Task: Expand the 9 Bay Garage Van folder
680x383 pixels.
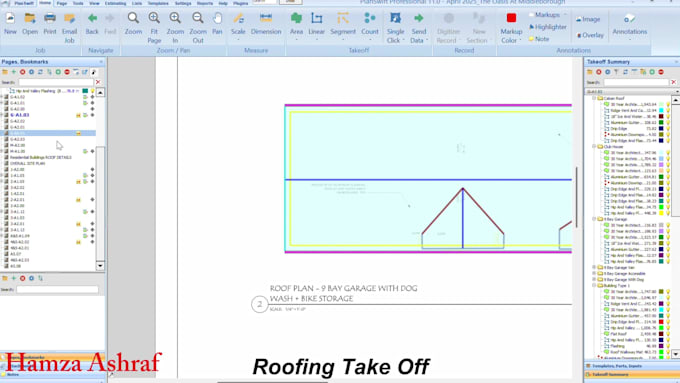Action: pyautogui.click(x=594, y=268)
